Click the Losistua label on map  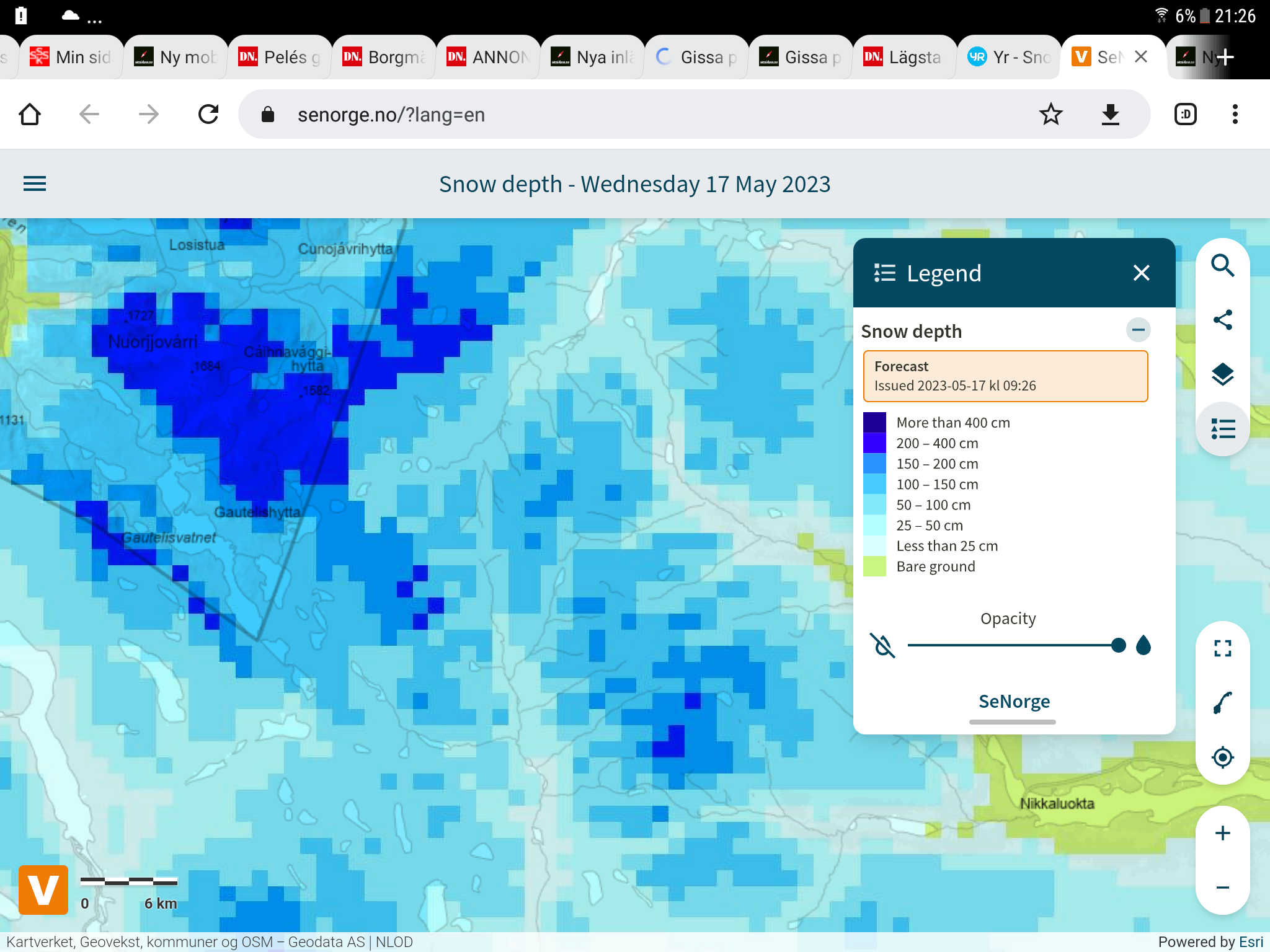pyautogui.click(x=197, y=245)
